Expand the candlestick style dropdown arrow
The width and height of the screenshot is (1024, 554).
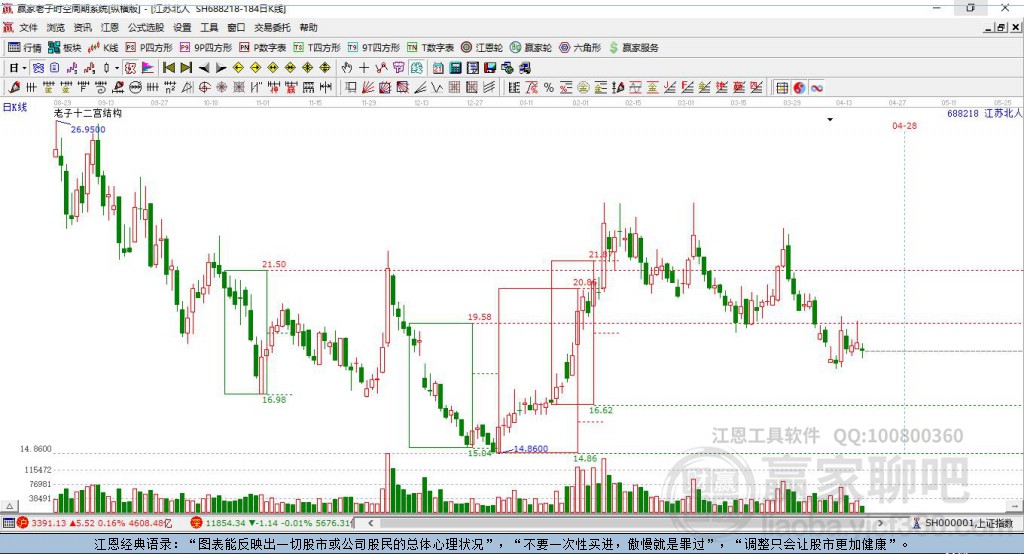tap(117, 68)
